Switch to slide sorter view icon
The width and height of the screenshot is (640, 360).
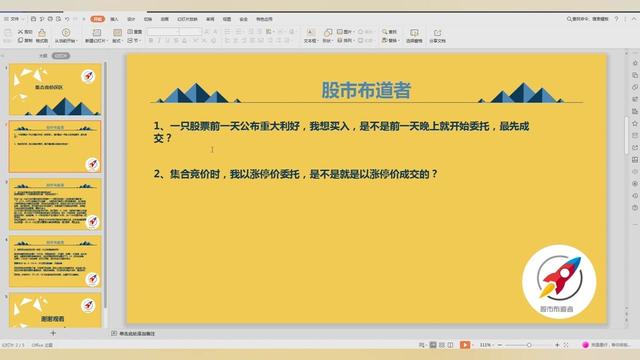click(442, 345)
